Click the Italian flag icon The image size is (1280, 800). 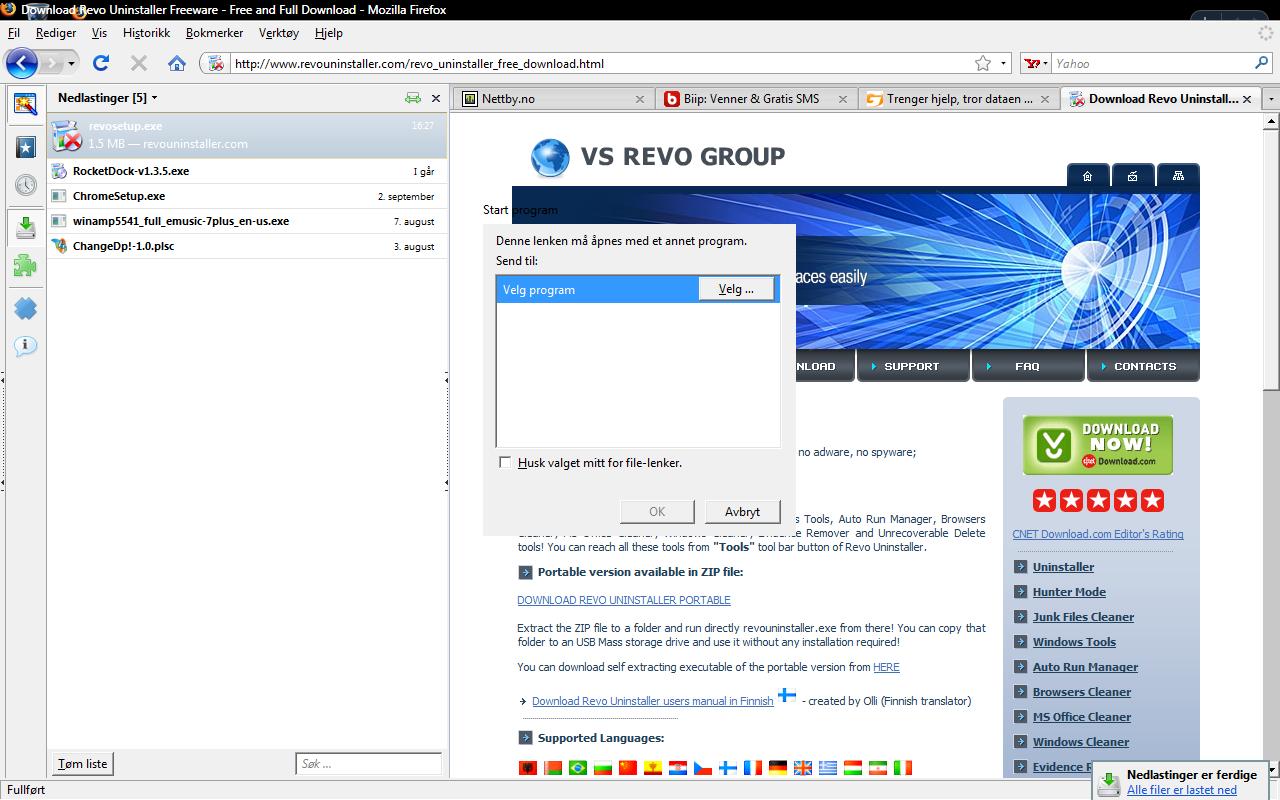tap(903, 768)
